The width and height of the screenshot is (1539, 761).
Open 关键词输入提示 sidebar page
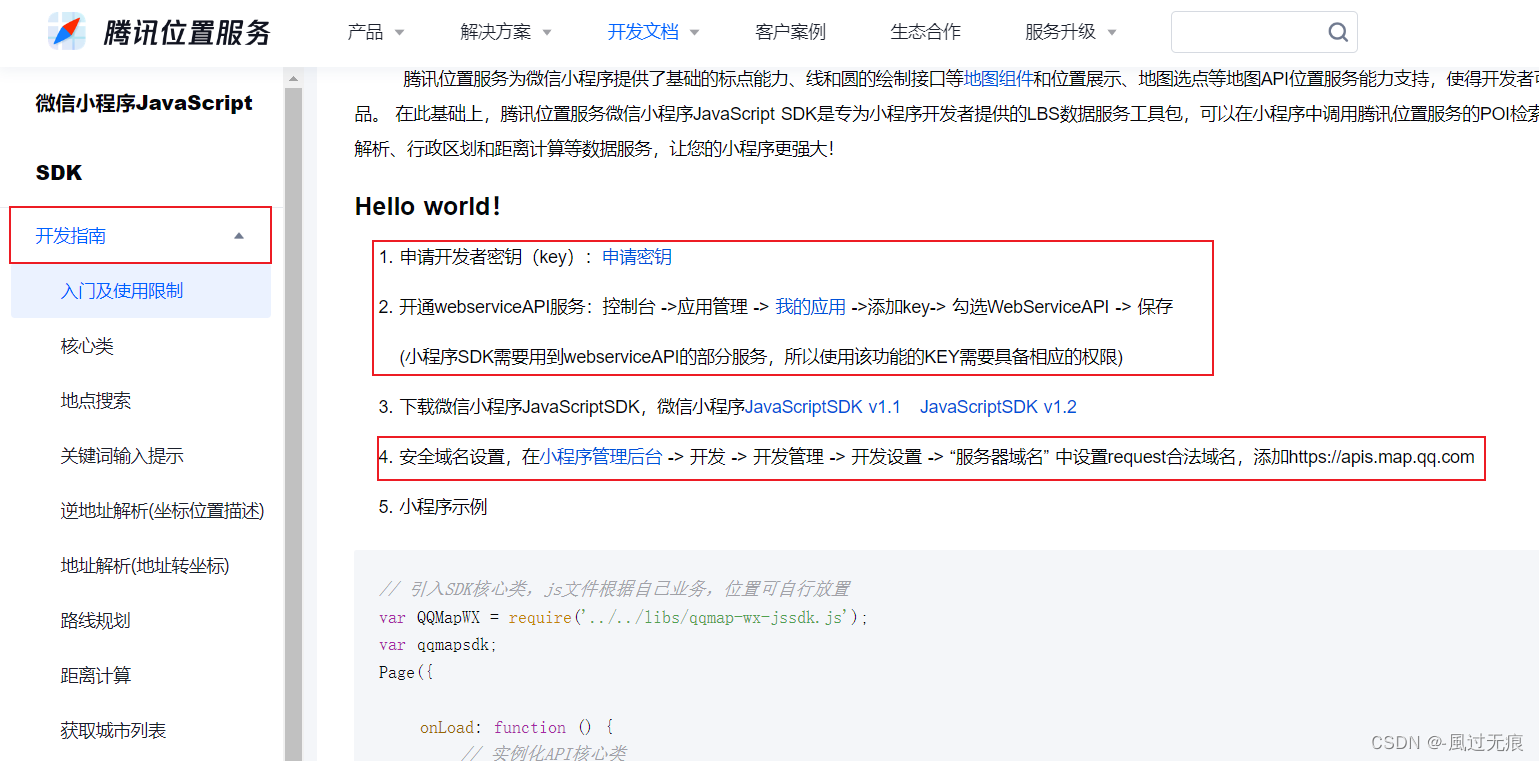(x=122, y=456)
